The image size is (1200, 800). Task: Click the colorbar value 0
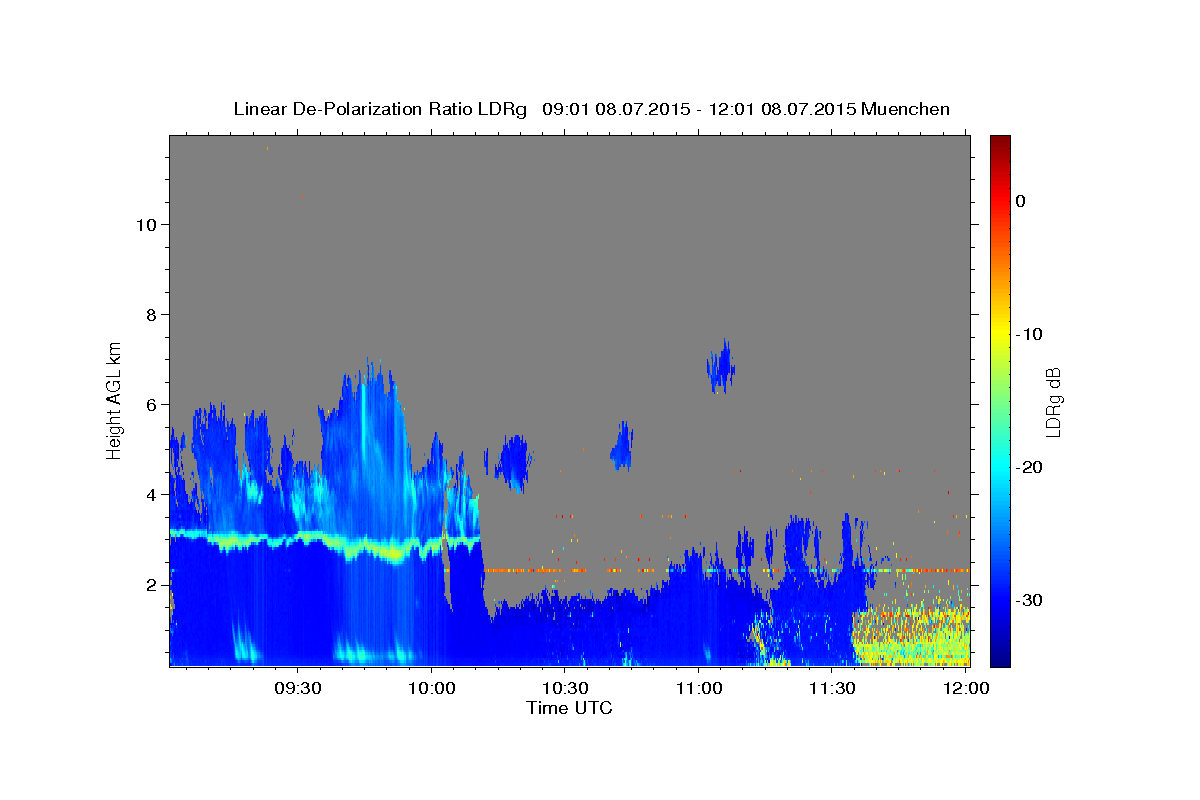point(1020,201)
